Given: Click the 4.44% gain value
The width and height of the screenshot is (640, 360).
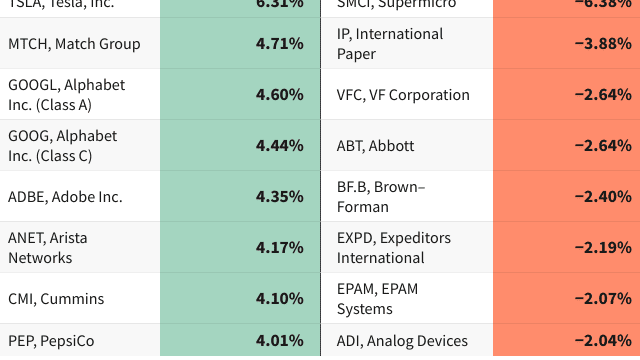Looking at the screenshot, I should 280,145.
